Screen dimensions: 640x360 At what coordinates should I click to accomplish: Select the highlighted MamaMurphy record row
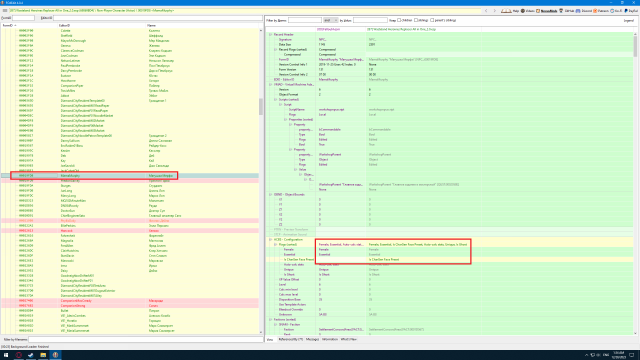(x=130, y=176)
